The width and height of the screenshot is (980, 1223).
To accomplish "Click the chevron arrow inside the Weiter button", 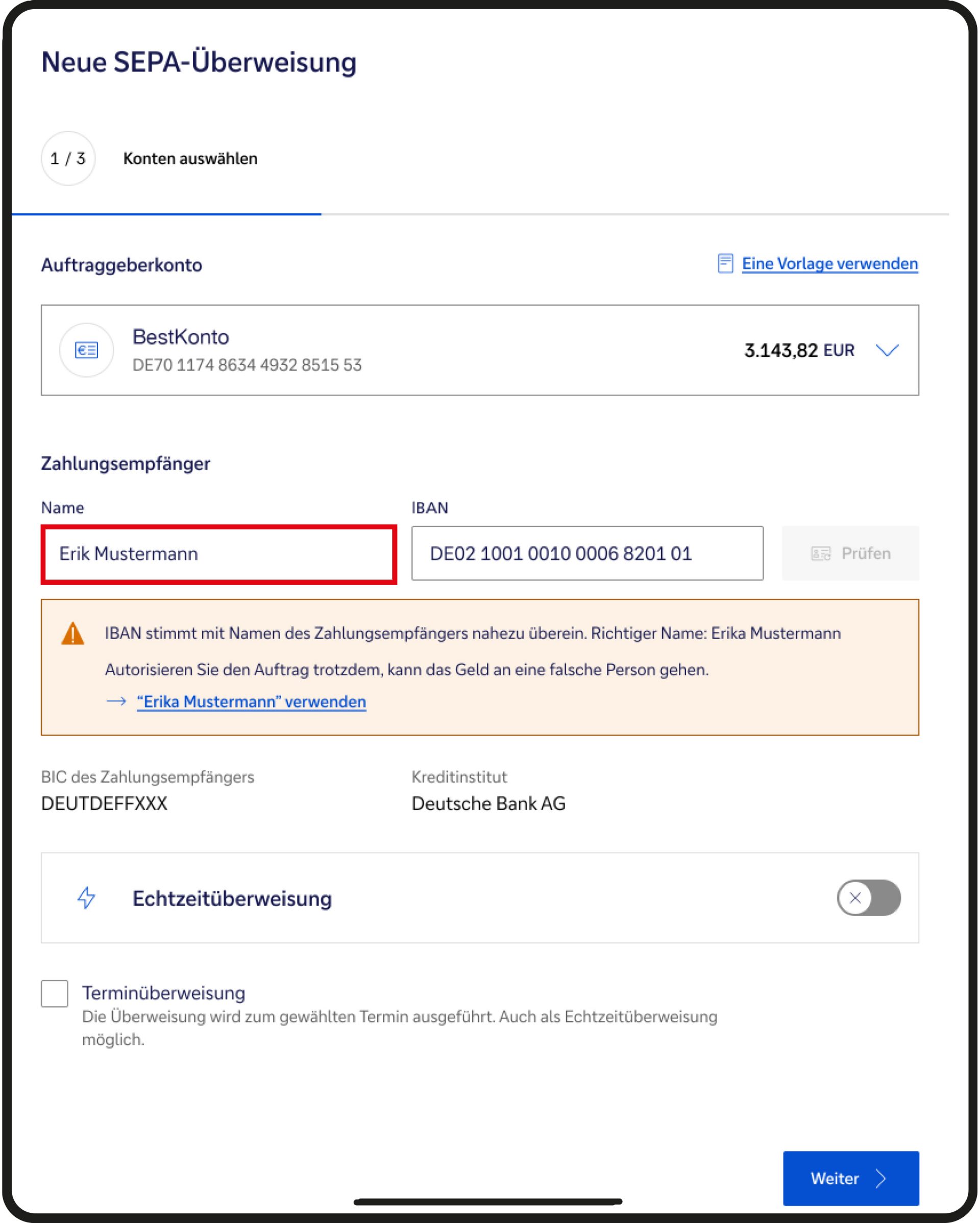I will tap(881, 1179).
